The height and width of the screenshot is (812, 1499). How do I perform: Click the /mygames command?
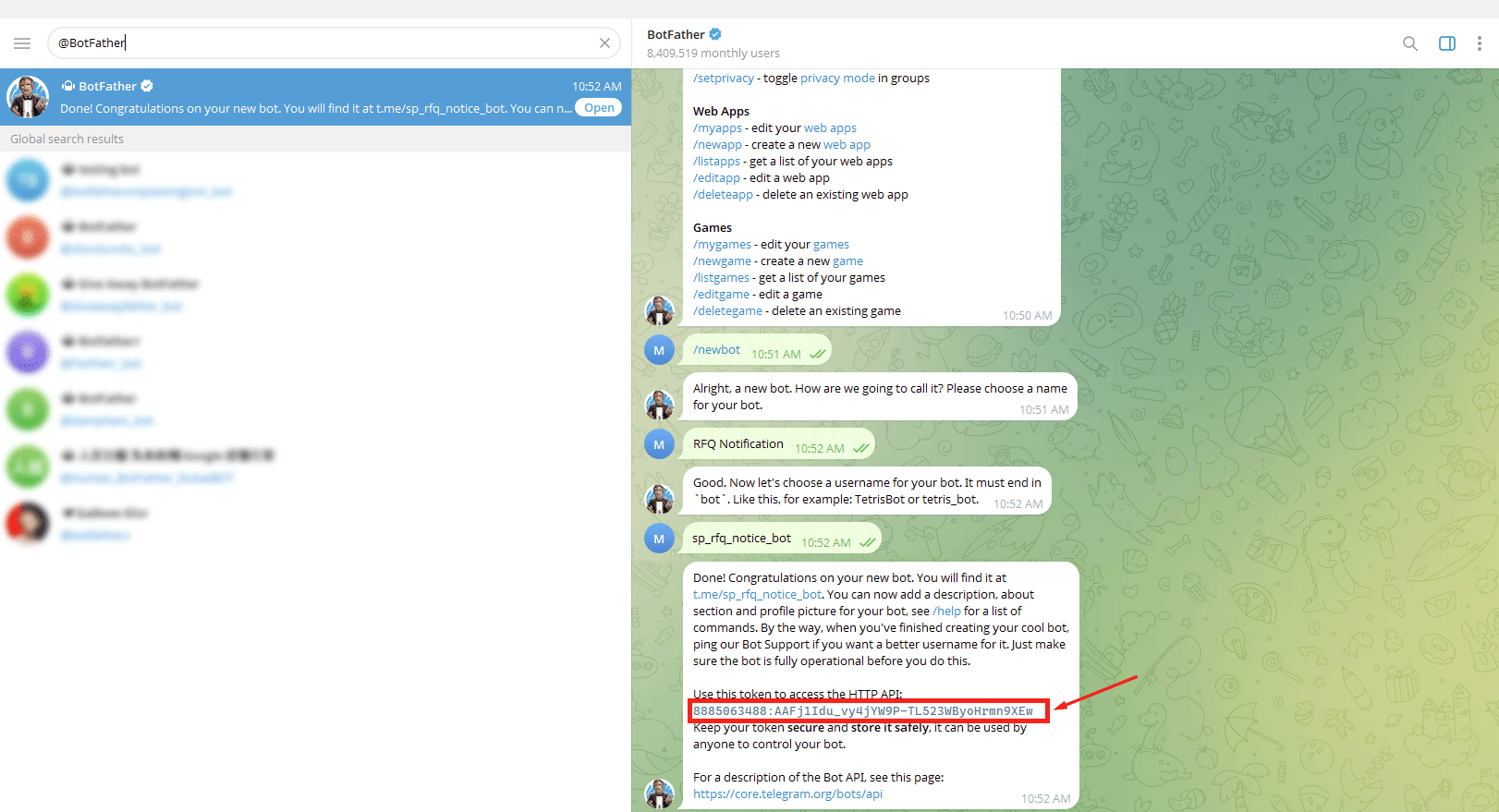click(722, 245)
